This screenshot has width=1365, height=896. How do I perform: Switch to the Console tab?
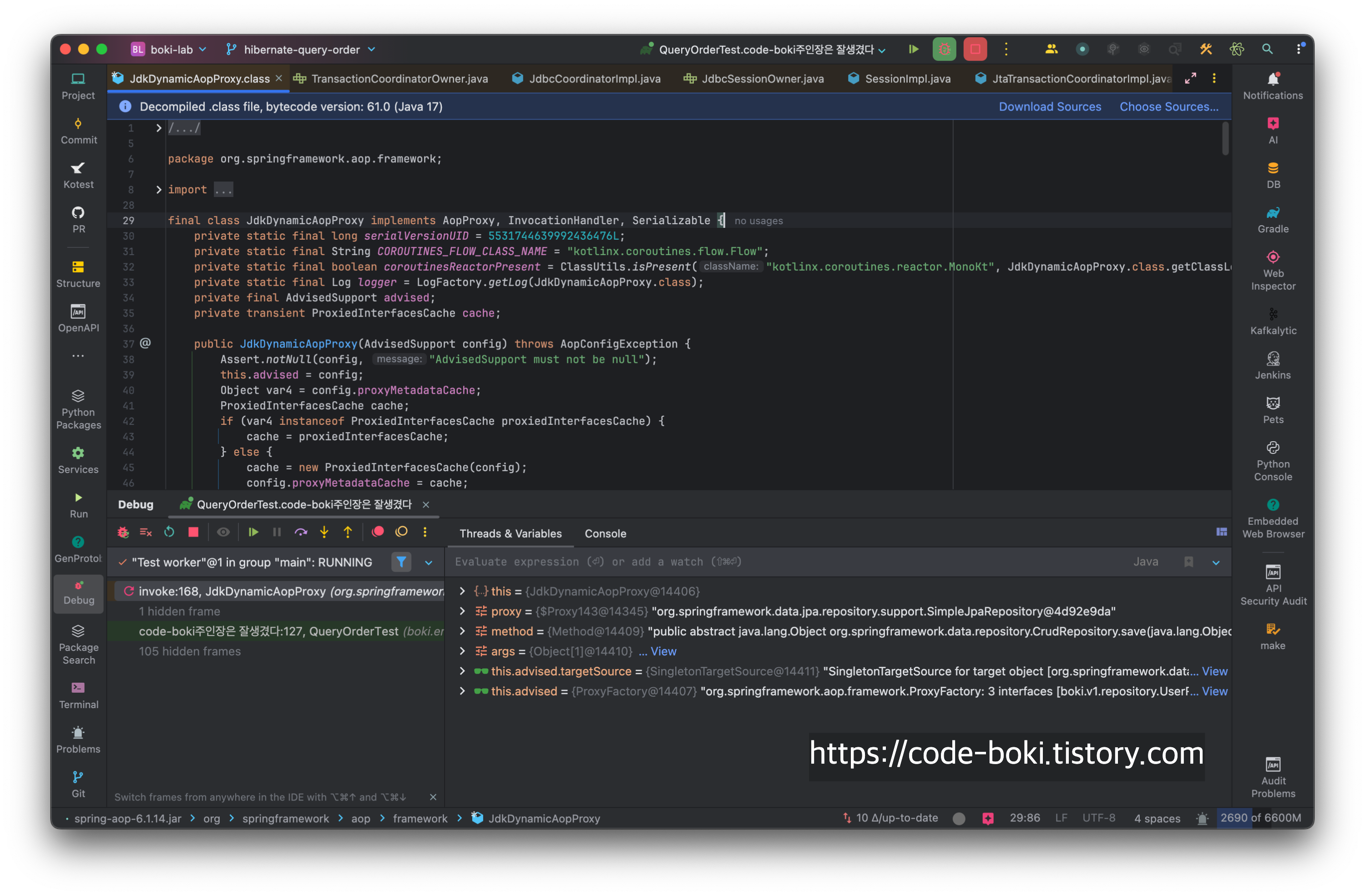click(x=605, y=534)
